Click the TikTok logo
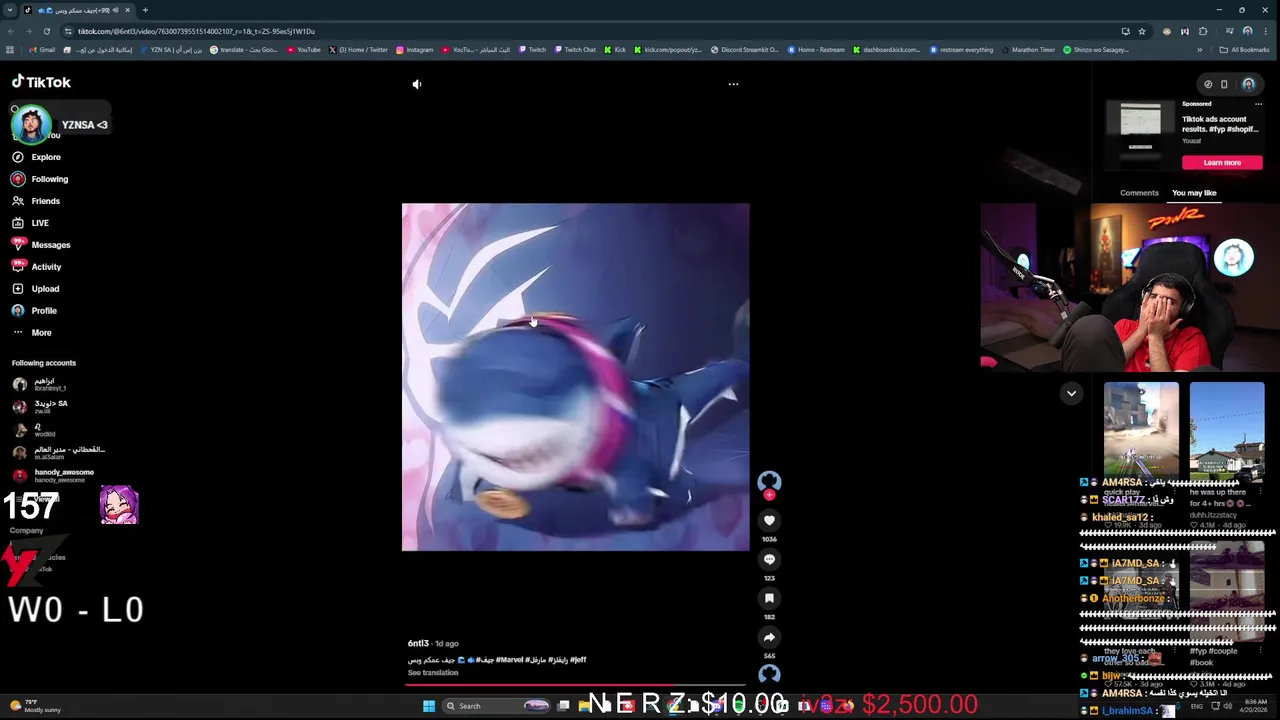 coord(41,82)
